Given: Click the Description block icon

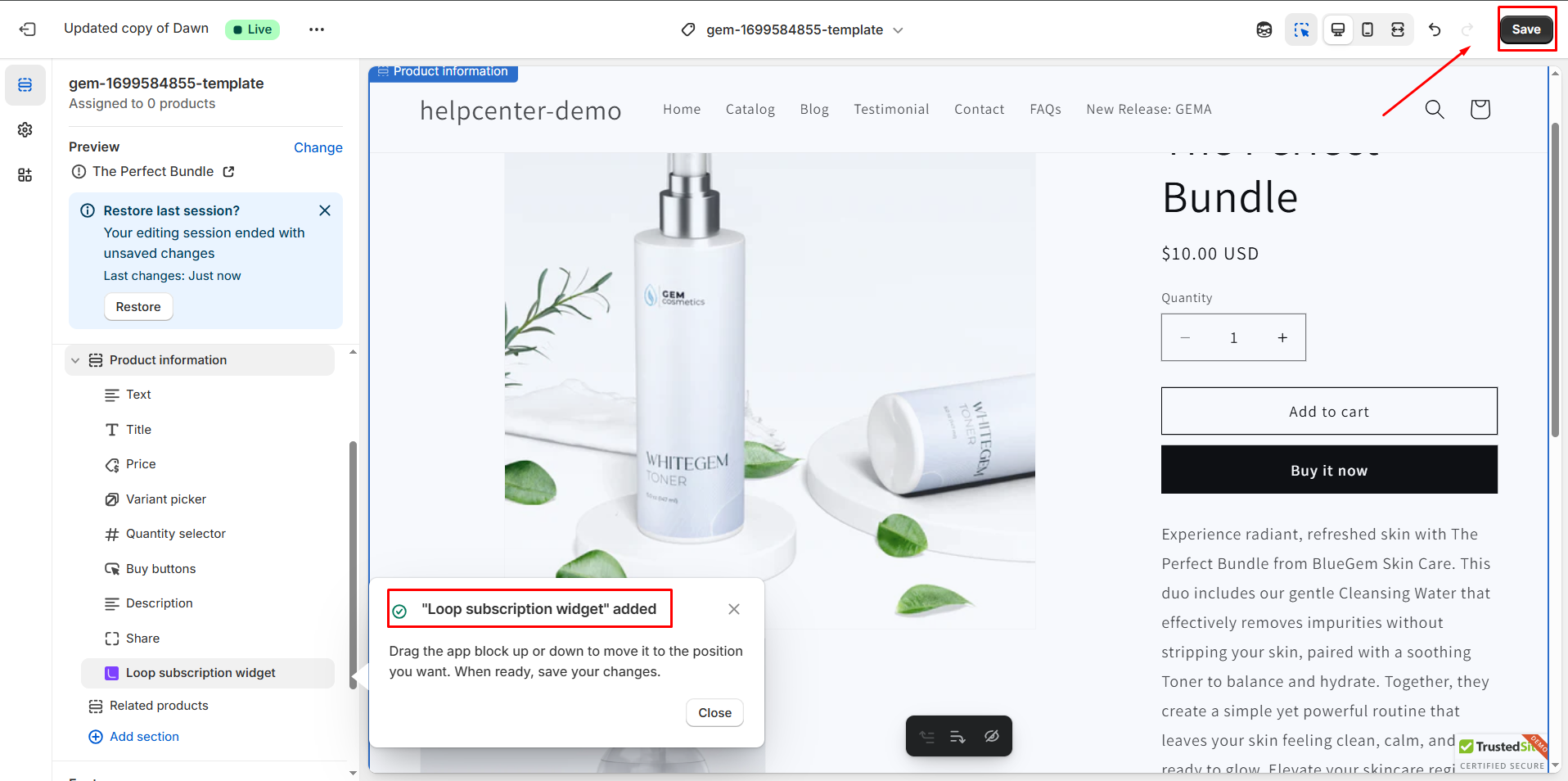Looking at the screenshot, I should coord(112,604).
